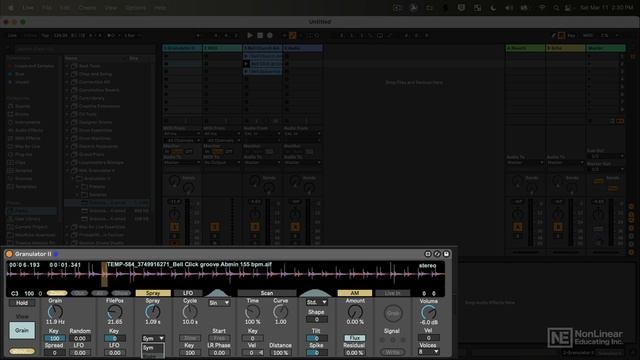Click the round Grab button
The image size is (640, 360).
click(x=393, y=313)
